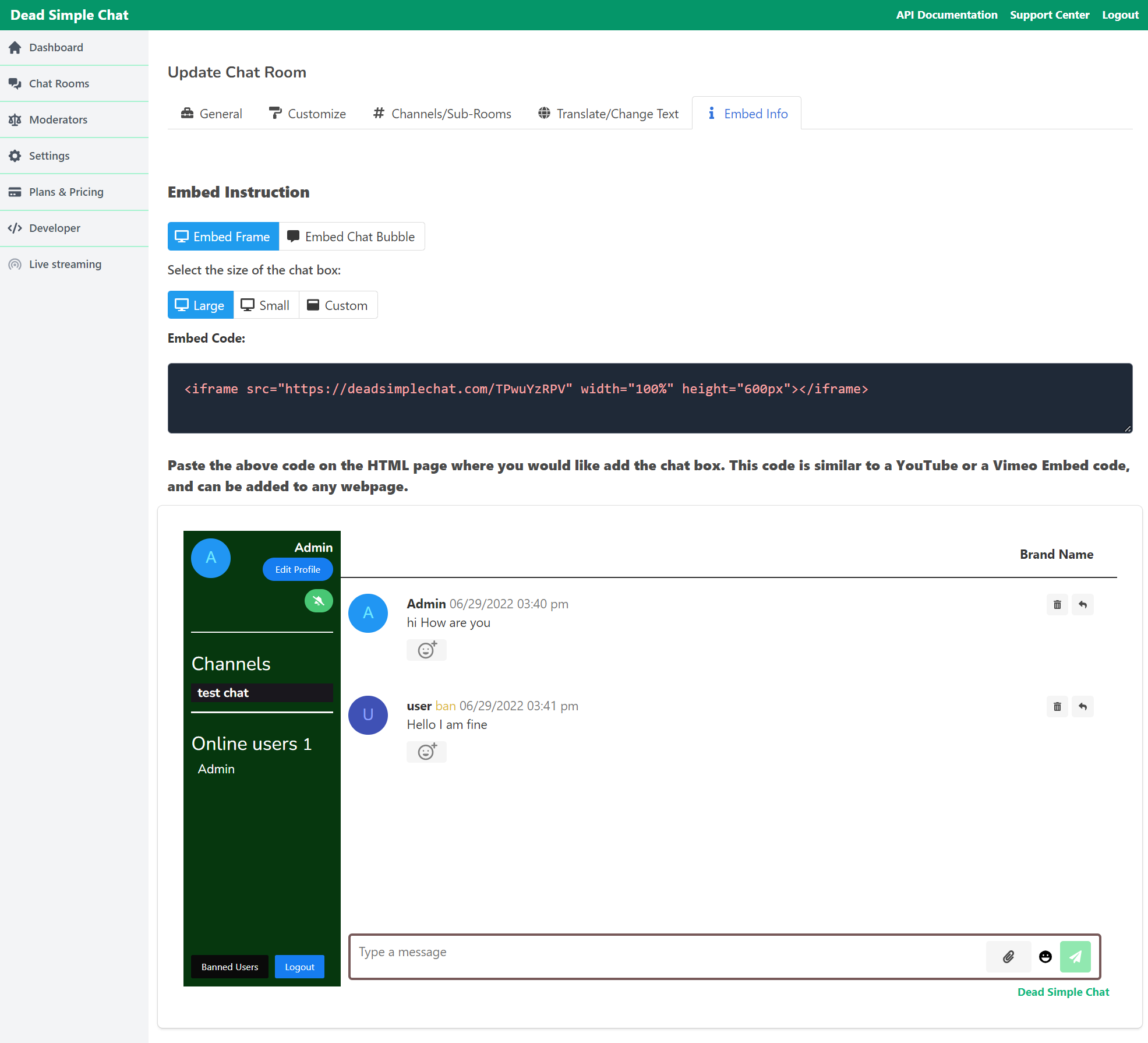Open the Customize tab
1148x1043 pixels.
[x=308, y=113]
